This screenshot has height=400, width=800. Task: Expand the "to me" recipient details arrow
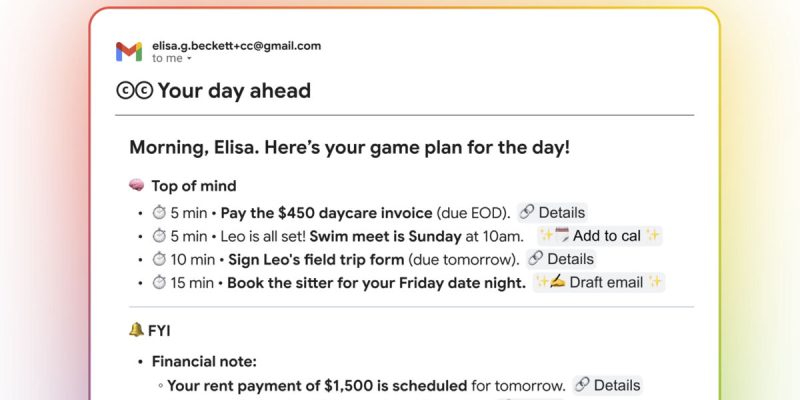pos(189,60)
